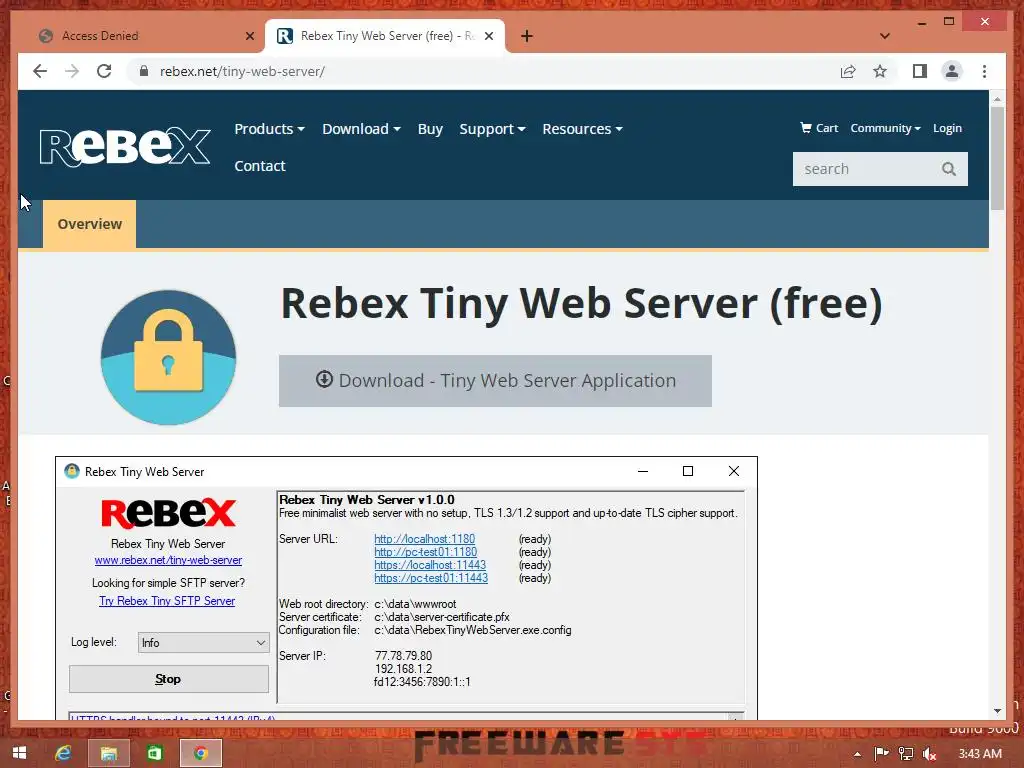Expand the Support menu
Viewport: 1024px width, 768px height.
coord(492,129)
